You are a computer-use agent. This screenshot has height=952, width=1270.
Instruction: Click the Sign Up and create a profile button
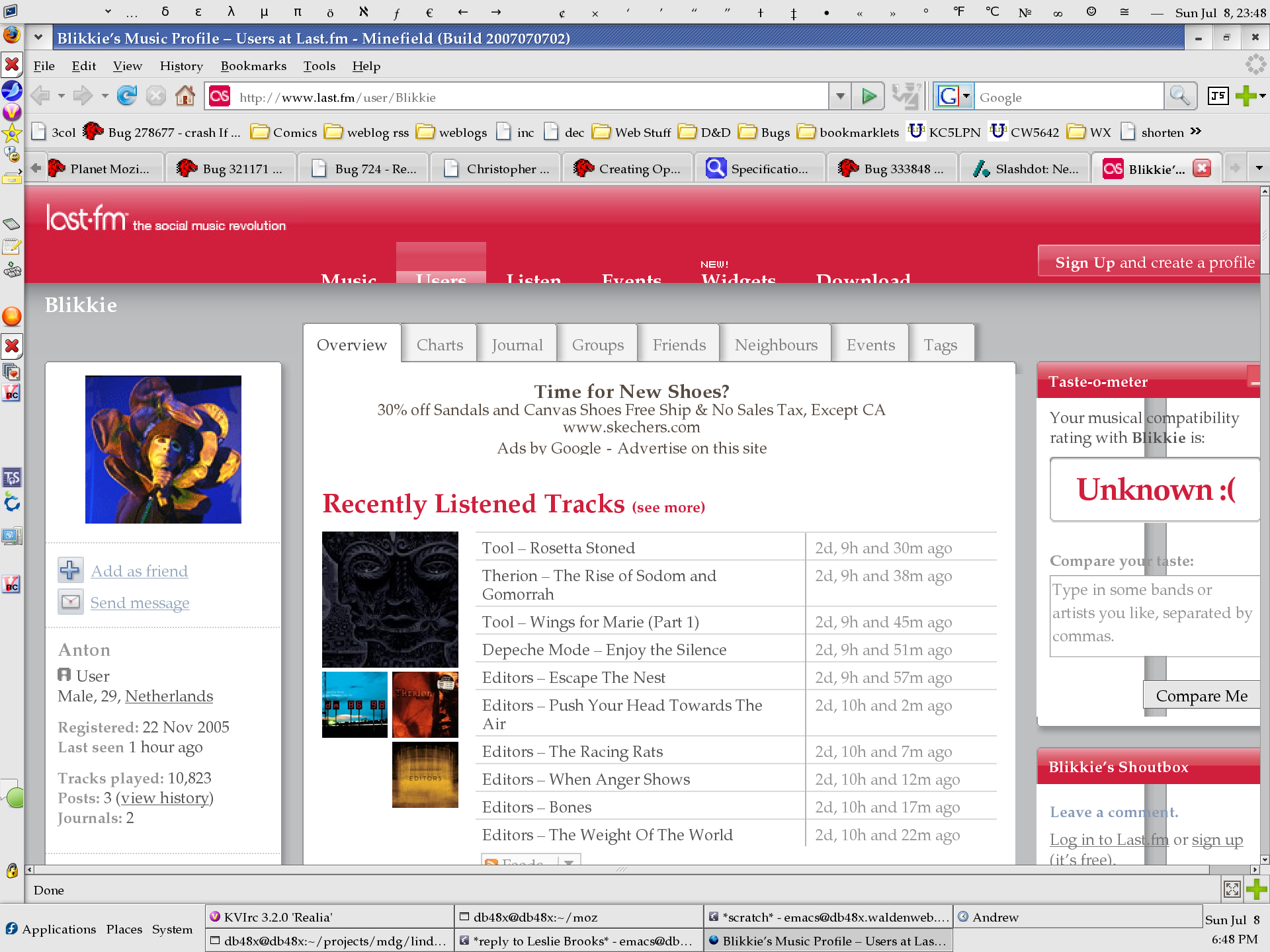pyautogui.click(x=1150, y=262)
